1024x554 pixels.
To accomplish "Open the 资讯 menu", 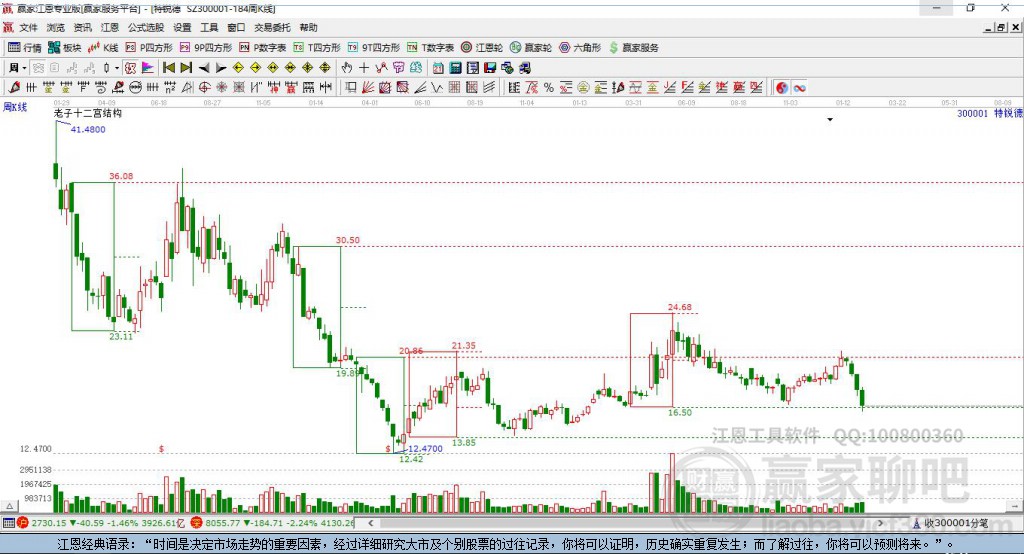I will point(83,27).
